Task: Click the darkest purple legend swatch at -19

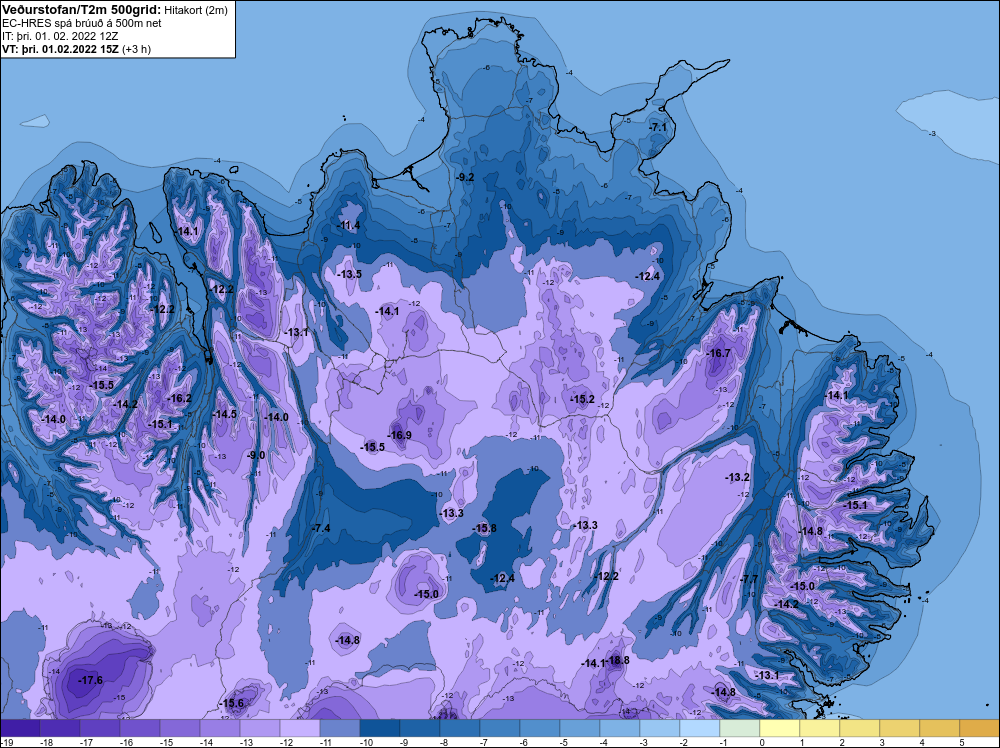Action: click(x=20, y=728)
